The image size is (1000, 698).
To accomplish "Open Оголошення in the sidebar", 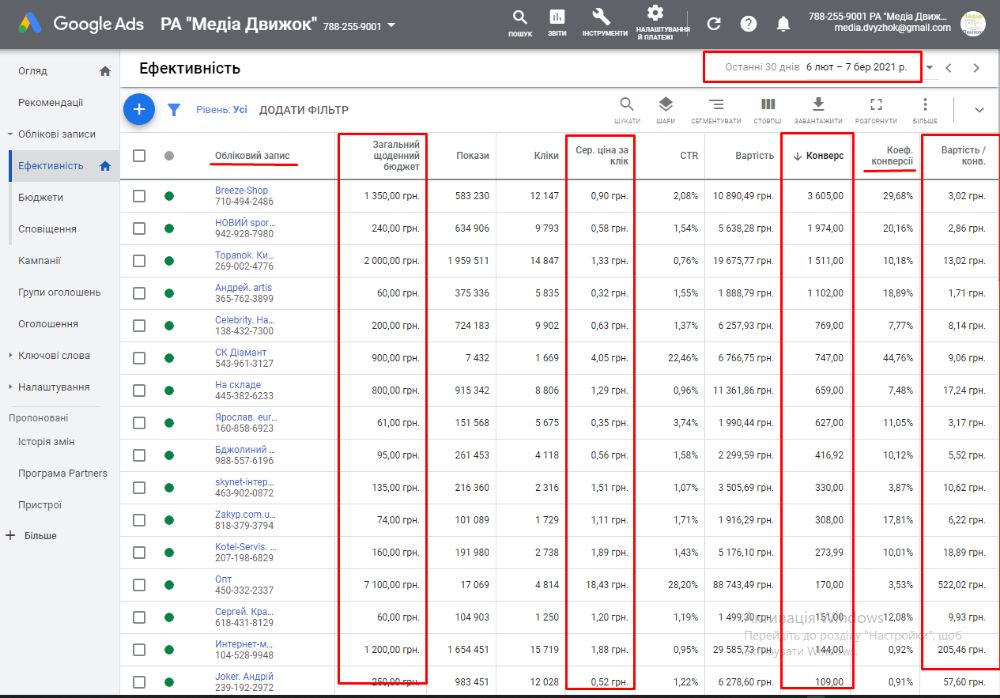I will [x=48, y=324].
